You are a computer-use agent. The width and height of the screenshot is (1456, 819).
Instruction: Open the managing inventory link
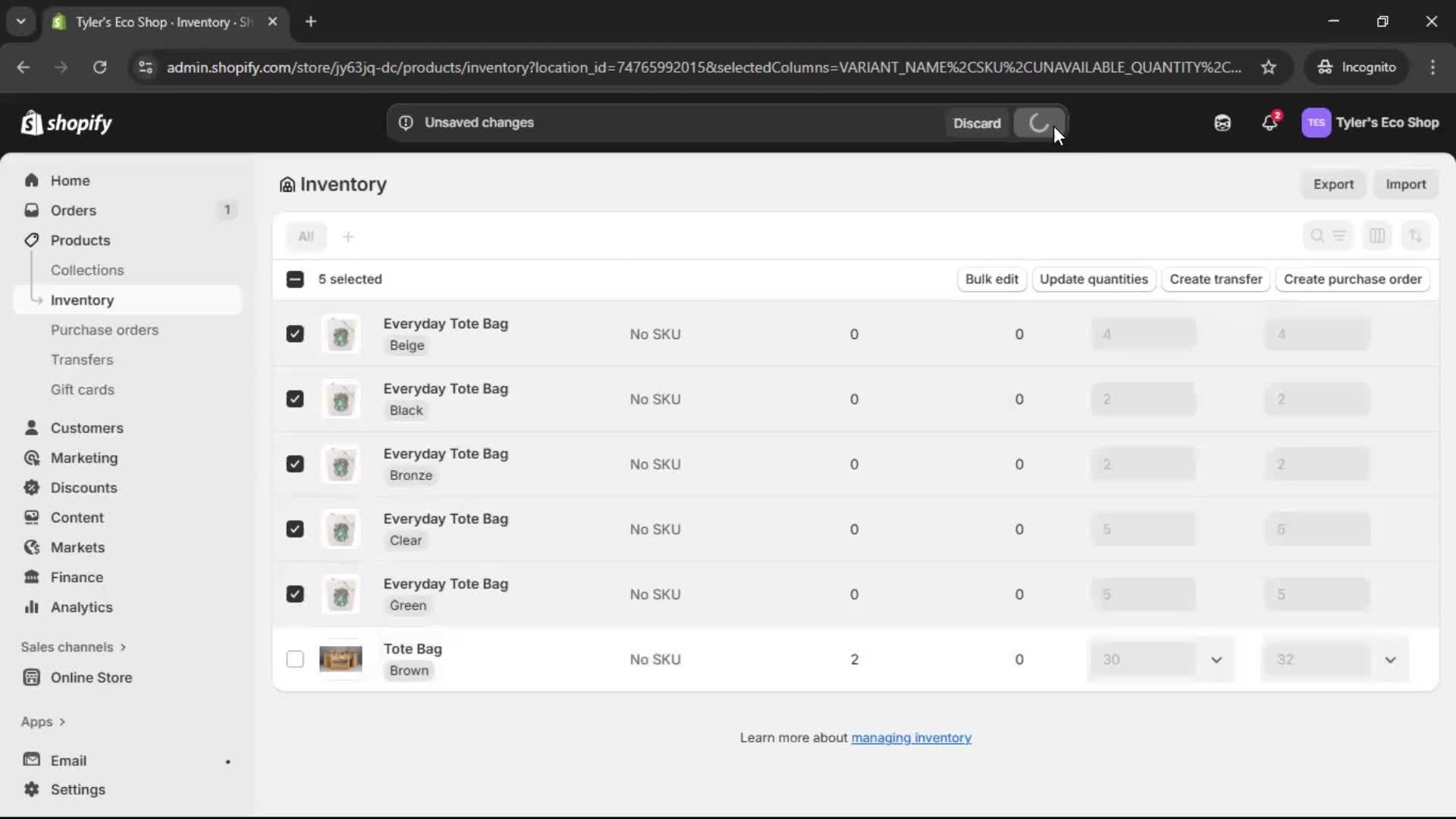click(x=912, y=737)
